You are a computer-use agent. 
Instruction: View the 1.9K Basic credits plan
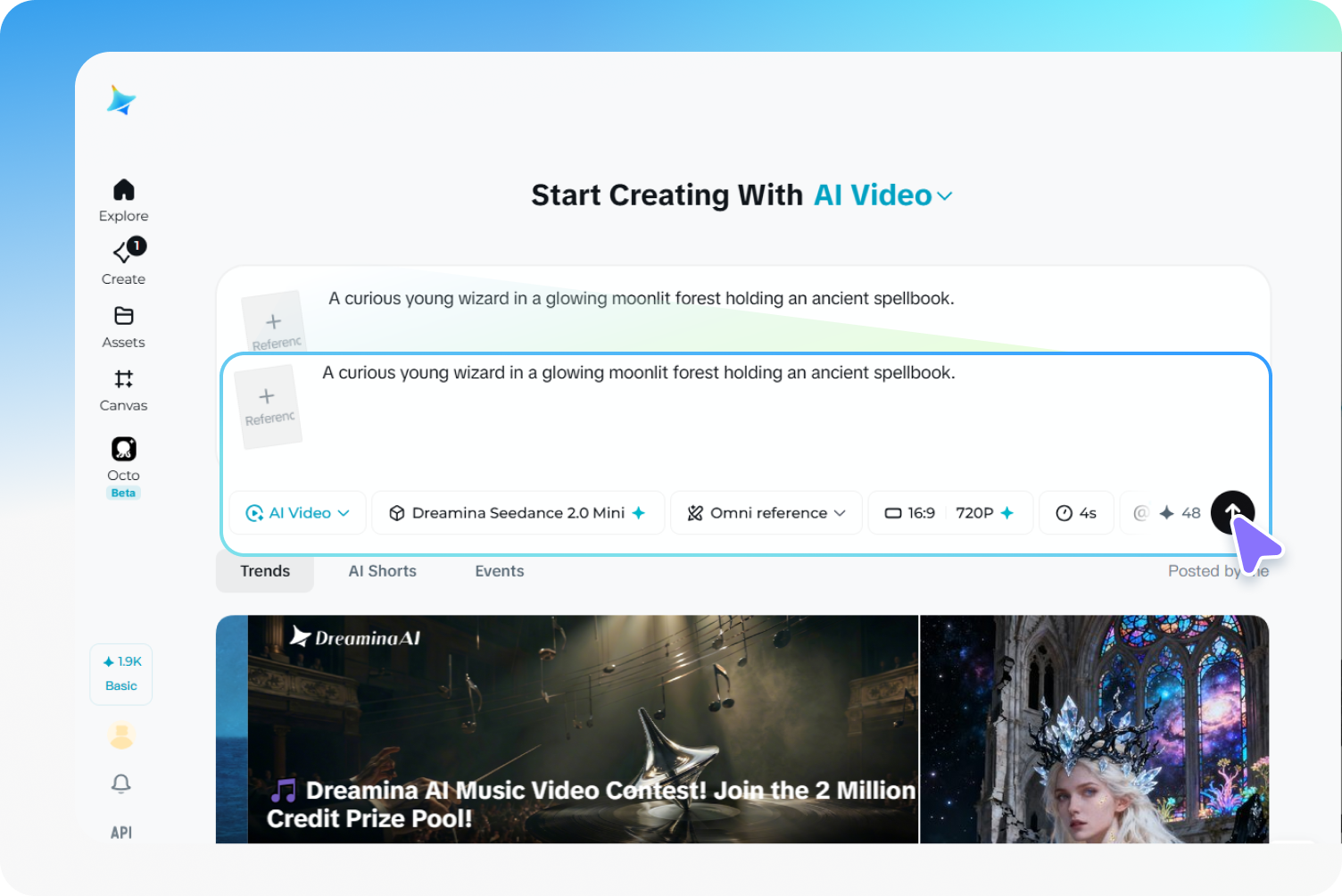tap(121, 674)
